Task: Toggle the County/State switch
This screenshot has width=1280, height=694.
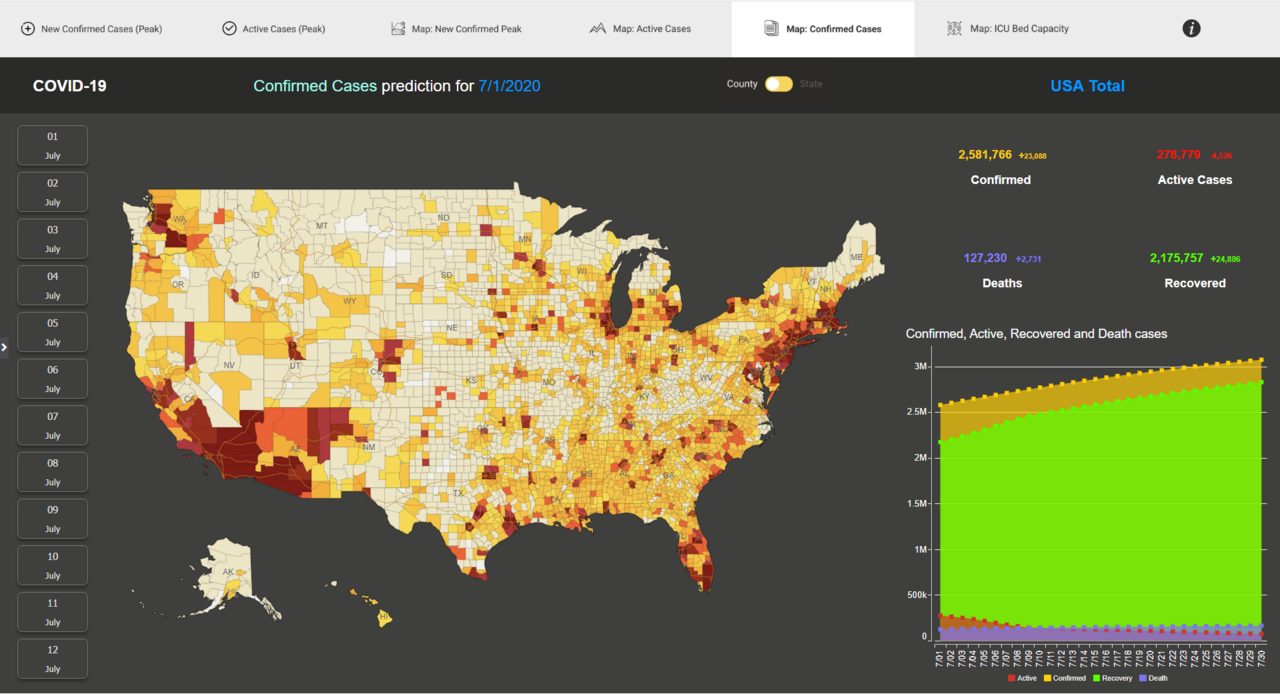Action: point(779,84)
